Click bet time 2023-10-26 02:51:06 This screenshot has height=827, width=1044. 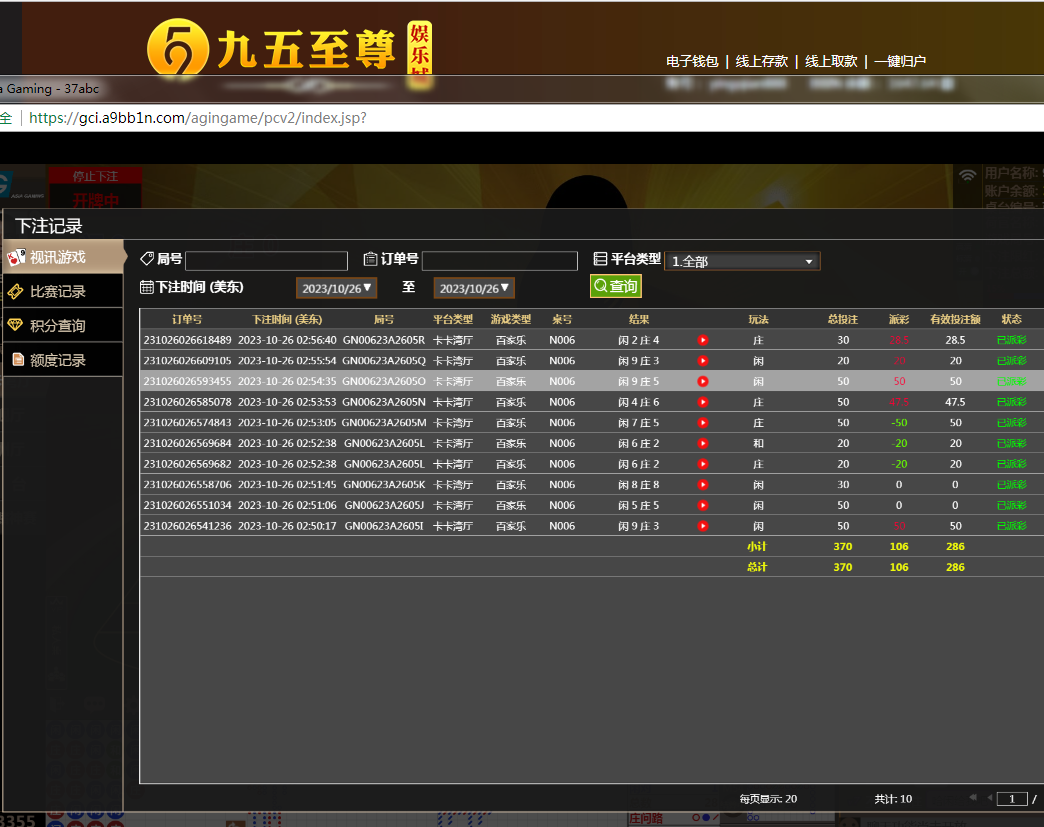click(287, 505)
